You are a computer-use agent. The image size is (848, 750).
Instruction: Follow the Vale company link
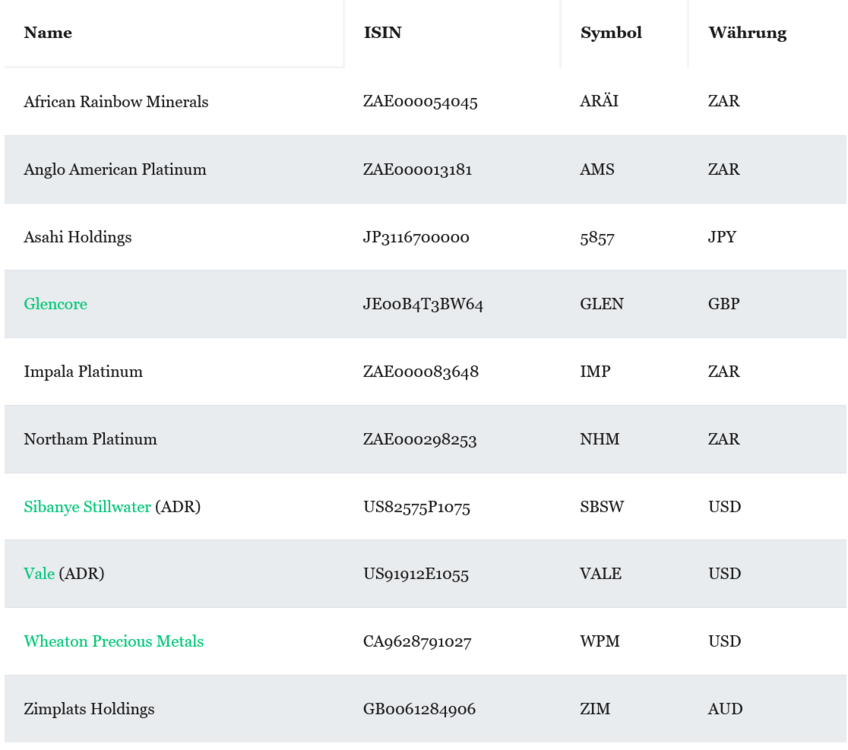pos(39,574)
